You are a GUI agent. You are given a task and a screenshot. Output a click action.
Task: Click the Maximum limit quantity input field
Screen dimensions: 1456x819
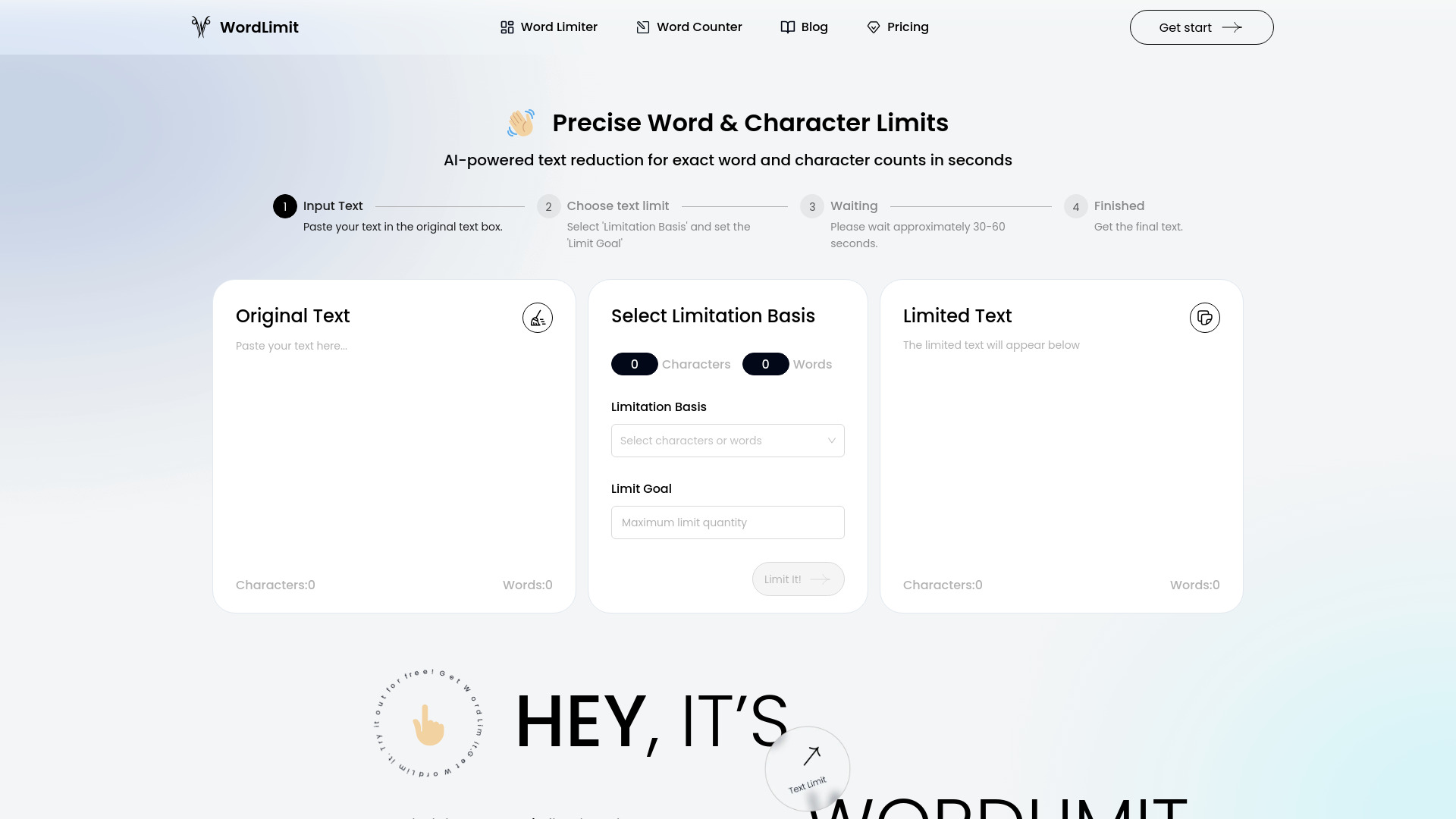[x=728, y=522]
